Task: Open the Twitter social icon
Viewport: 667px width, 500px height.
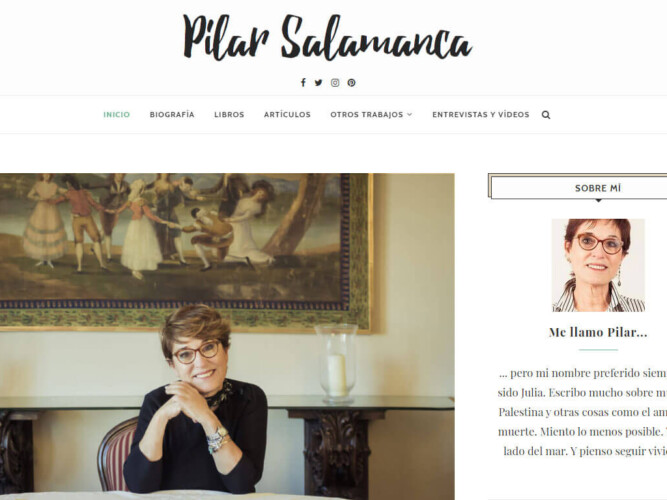Action: 318,83
